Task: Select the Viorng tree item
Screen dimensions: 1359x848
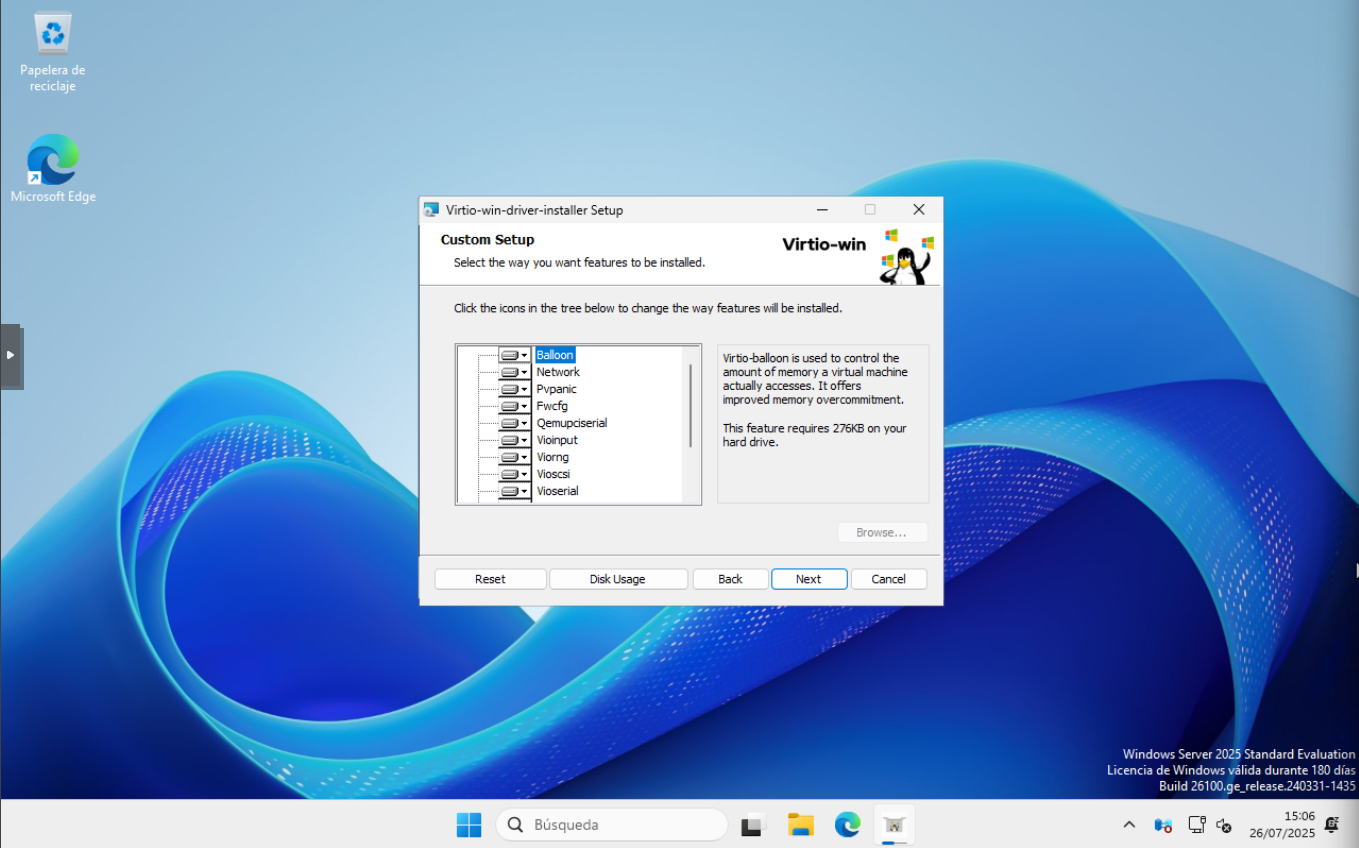Action: tap(552, 457)
